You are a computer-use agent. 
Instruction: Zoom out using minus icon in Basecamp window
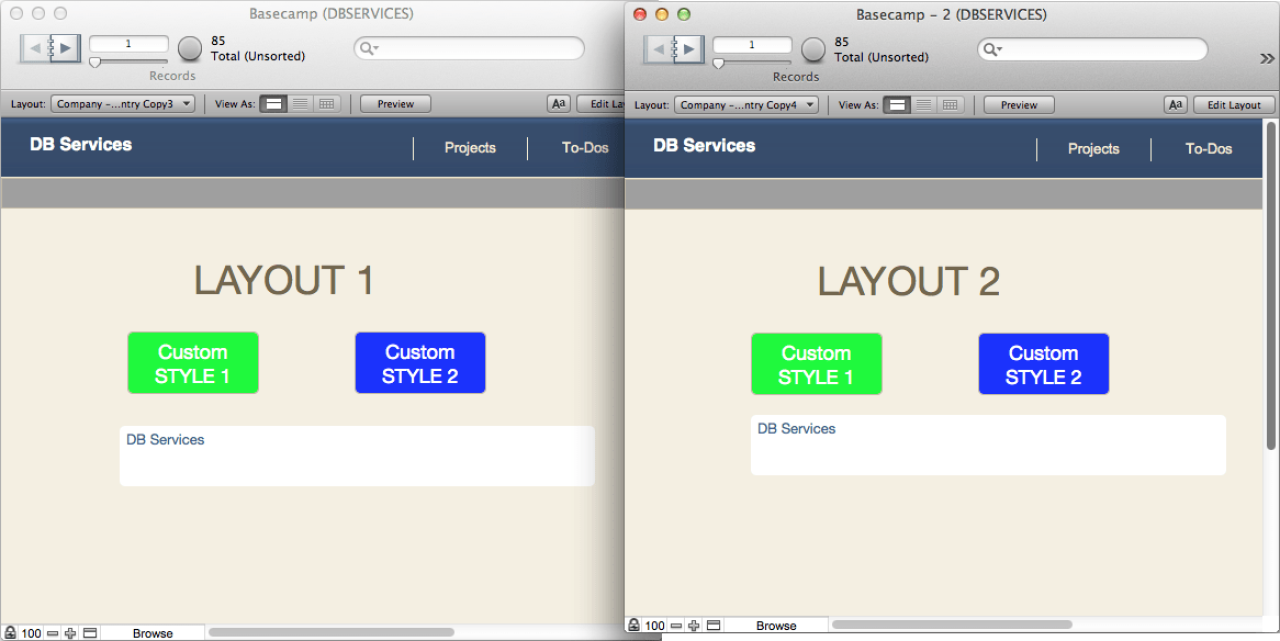click(53, 633)
